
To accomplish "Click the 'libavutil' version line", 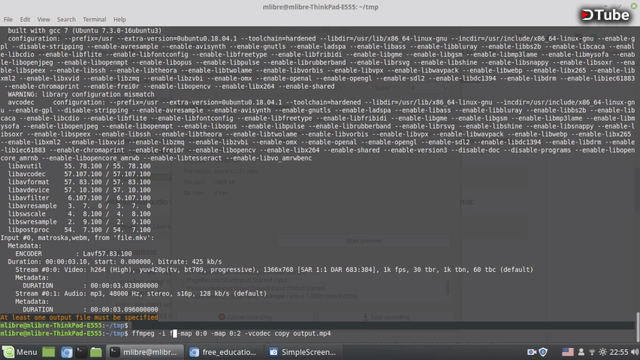I will point(79,166).
